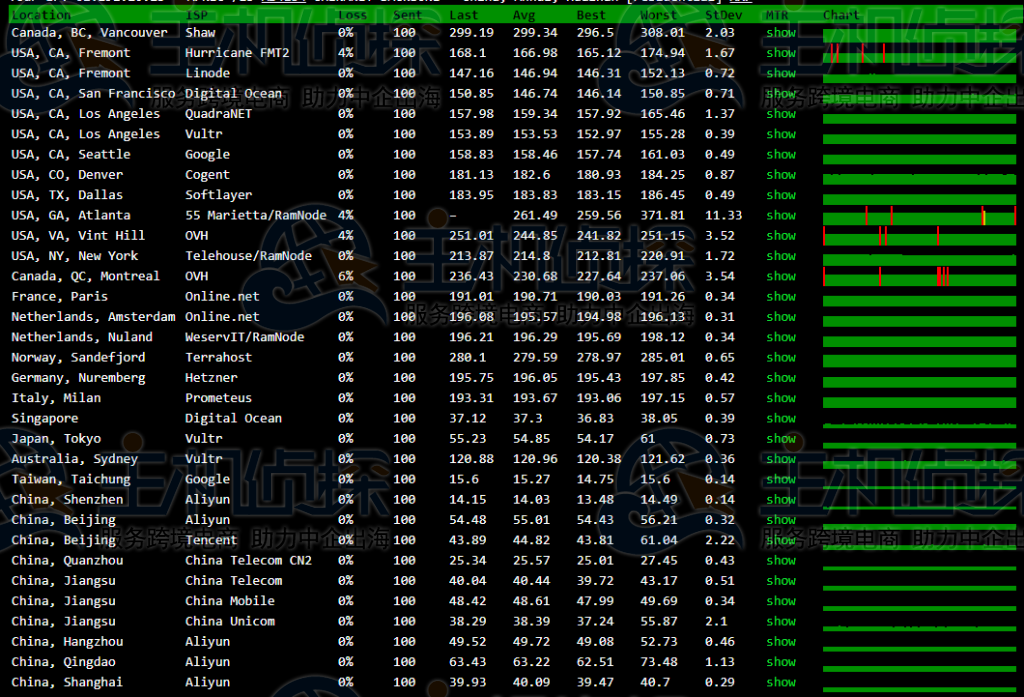Click the chart bar for Atlanta RamNode row
This screenshot has height=697, width=1024.
tap(920, 217)
